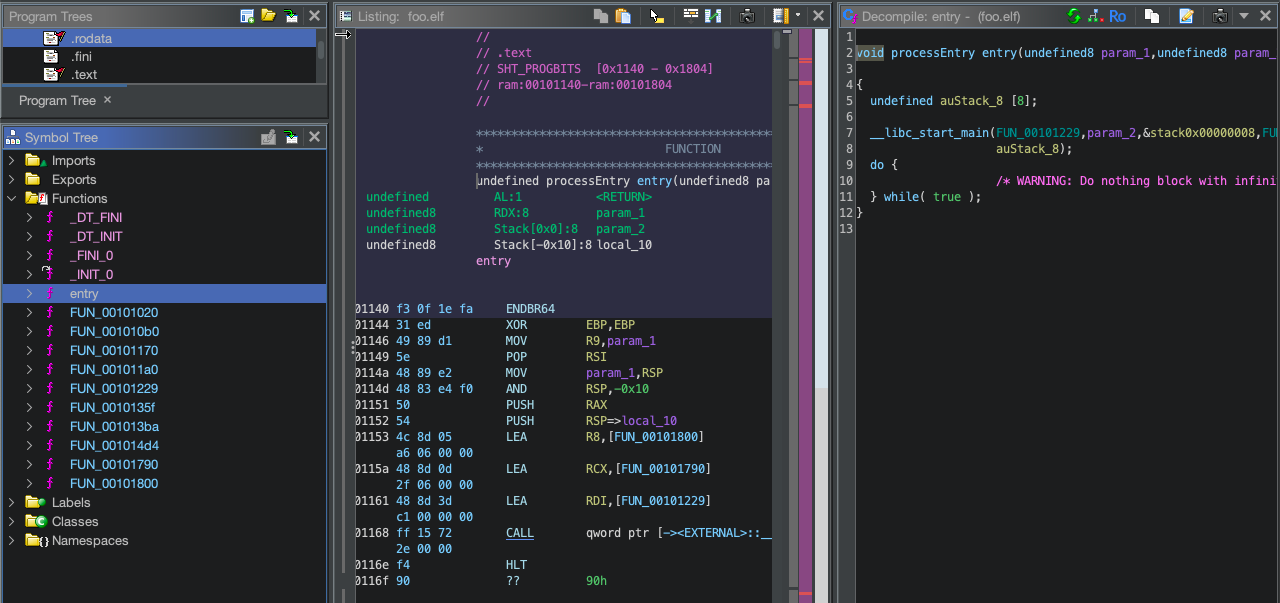The height and width of the screenshot is (603, 1280).
Task: Click the green re-decompile refresh icon
Action: pyautogui.click(x=1074, y=16)
